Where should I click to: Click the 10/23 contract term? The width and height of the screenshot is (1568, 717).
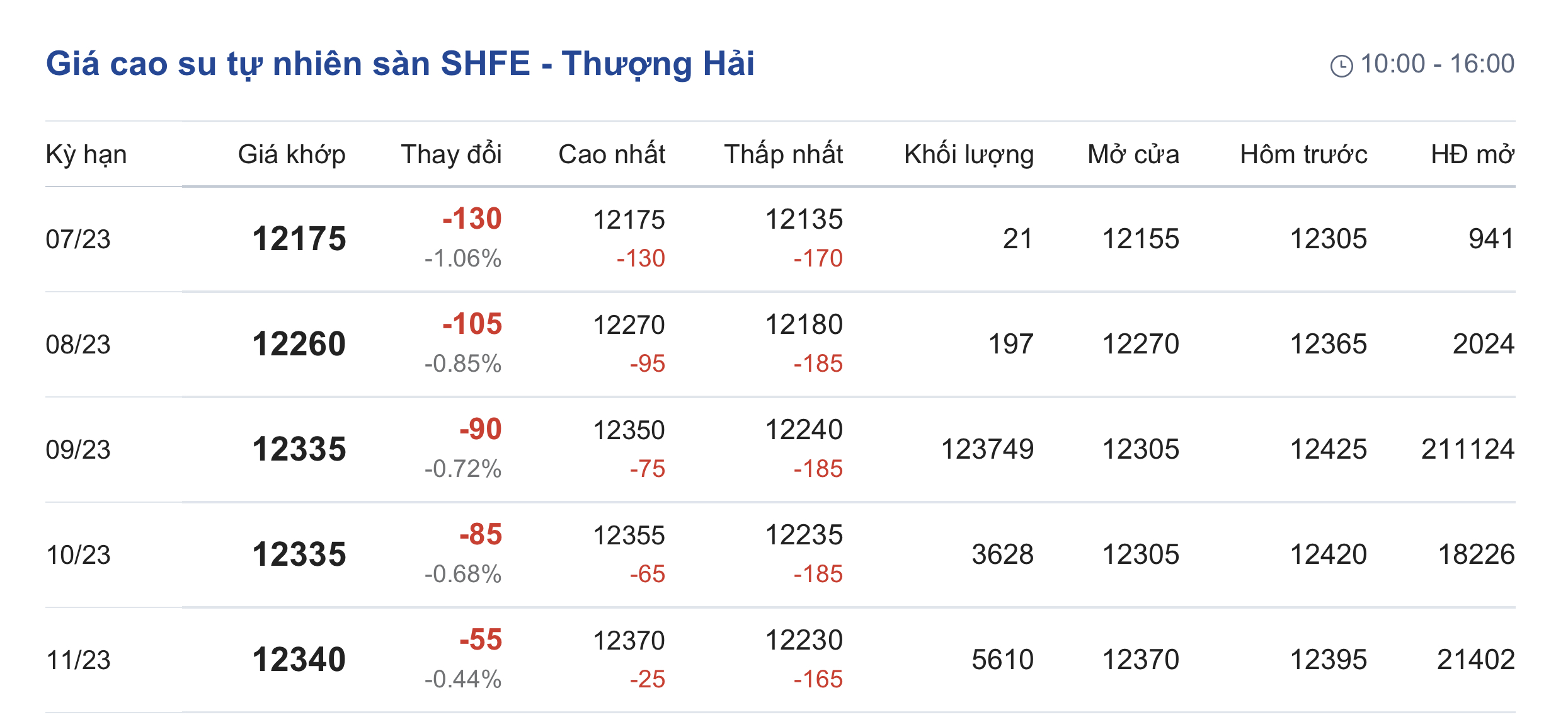tap(78, 555)
